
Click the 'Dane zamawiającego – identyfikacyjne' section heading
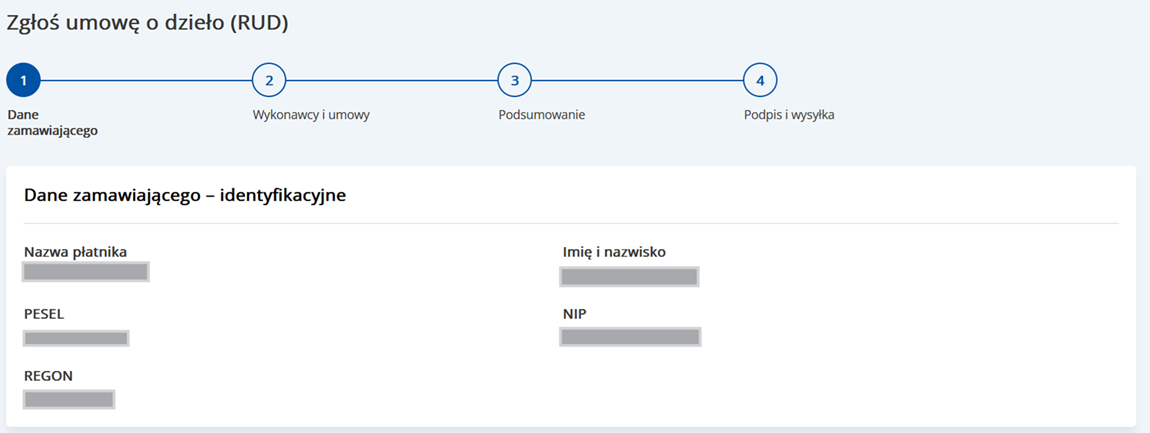click(x=185, y=196)
